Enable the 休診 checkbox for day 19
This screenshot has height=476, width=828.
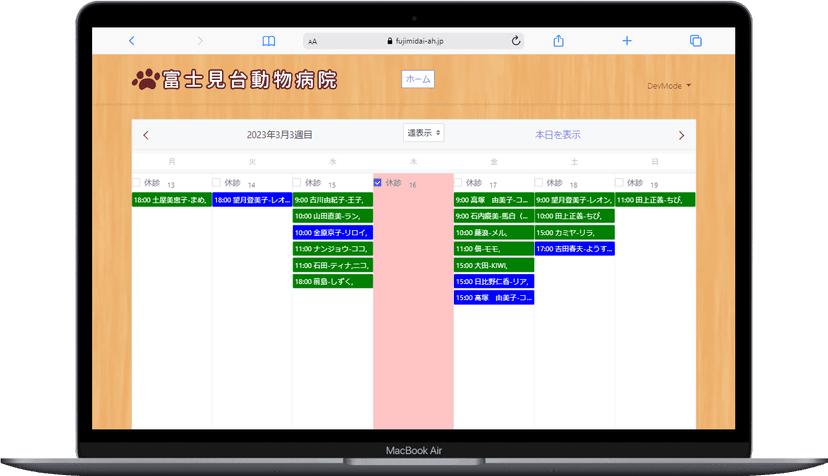point(620,182)
